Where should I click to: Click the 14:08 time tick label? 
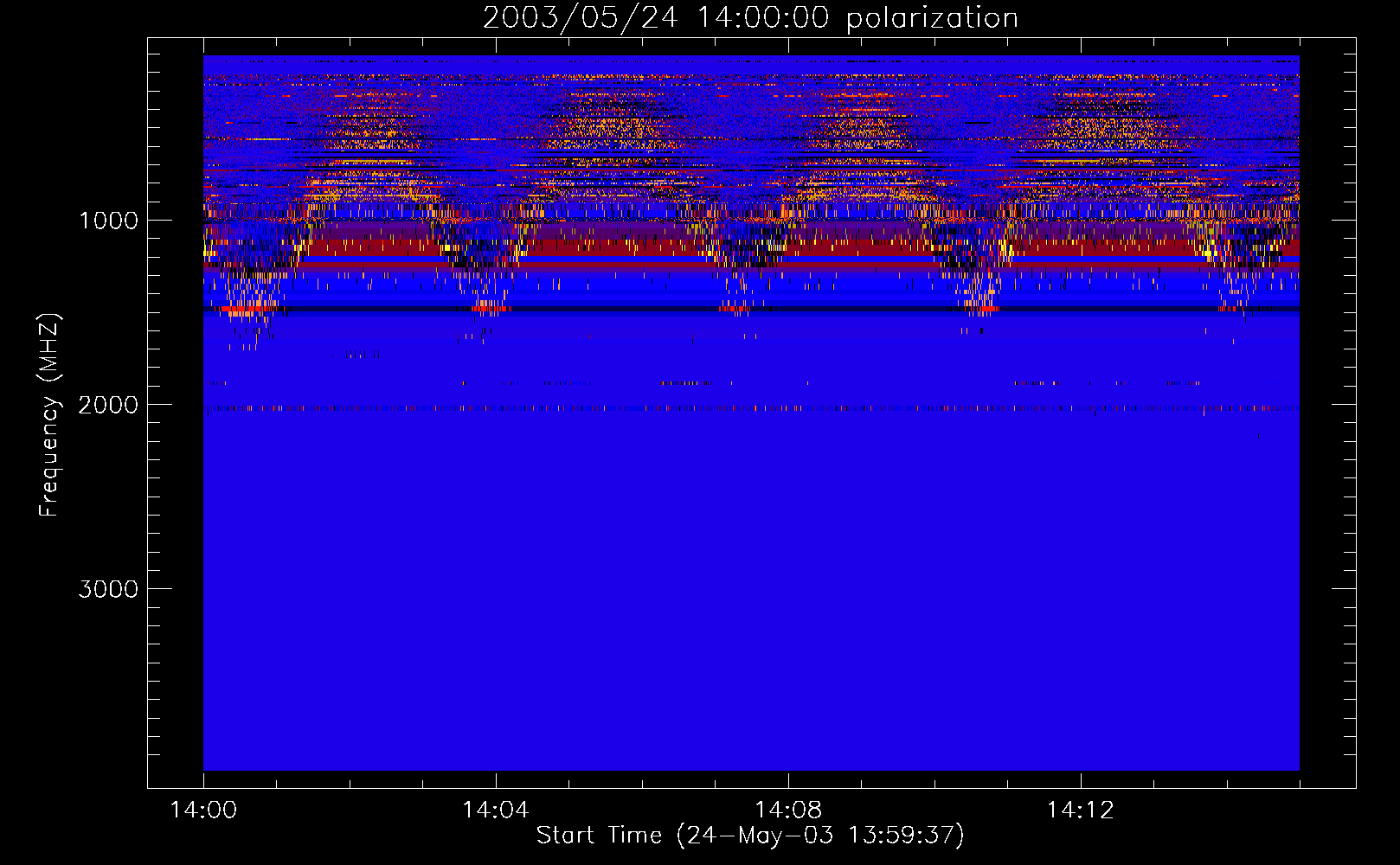[788, 811]
